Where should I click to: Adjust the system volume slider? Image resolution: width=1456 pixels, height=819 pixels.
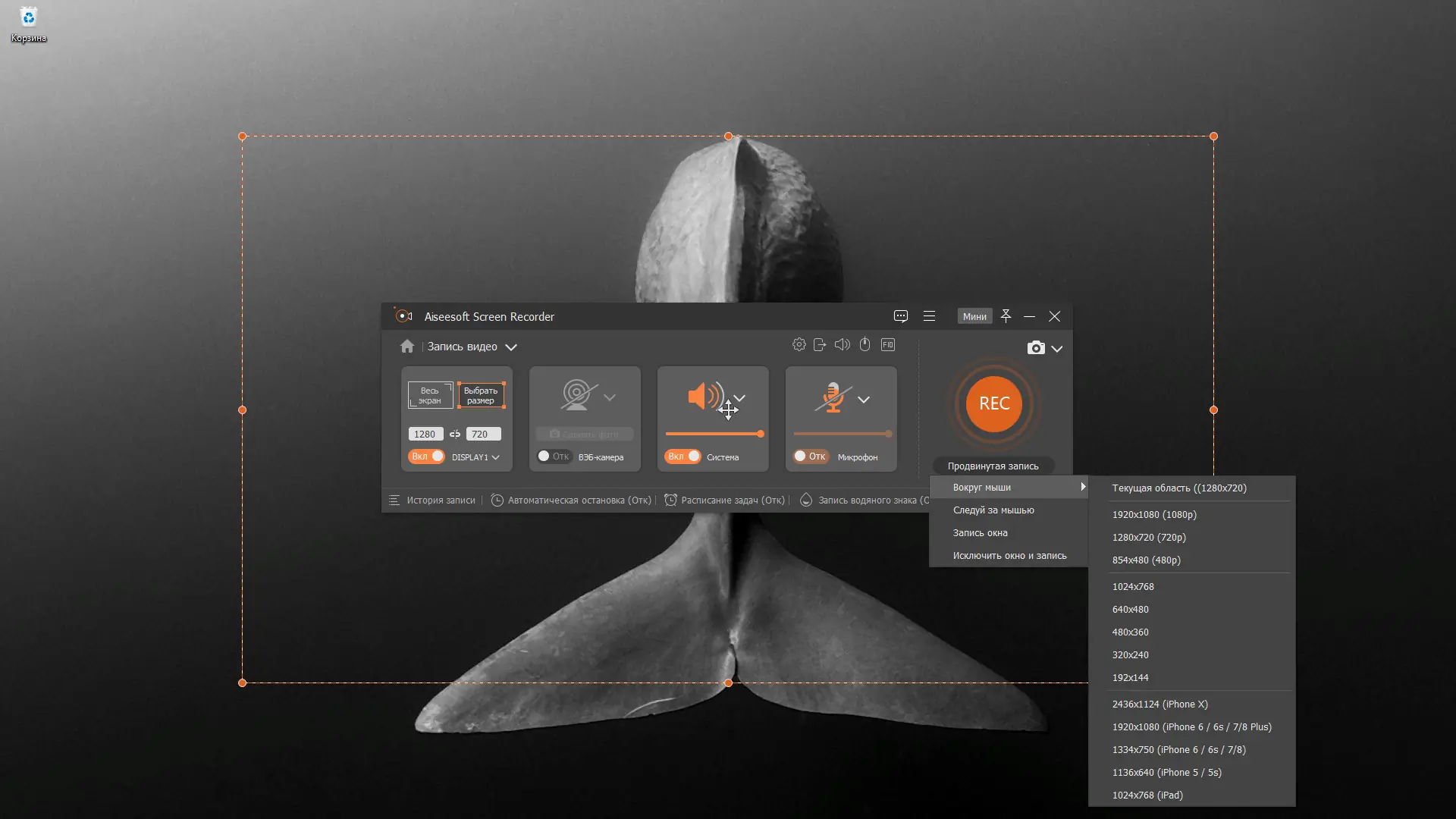[713, 435]
